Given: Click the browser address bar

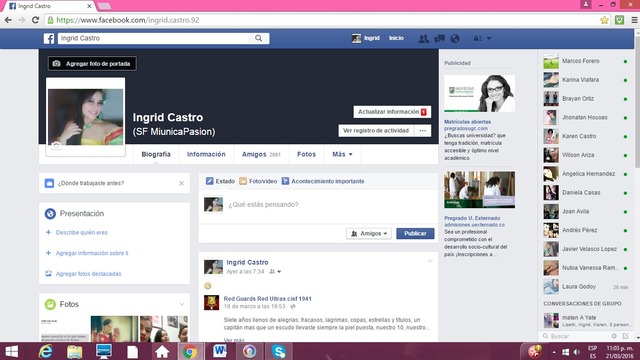Looking at the screenshot, I should click(x=322, y=20).
